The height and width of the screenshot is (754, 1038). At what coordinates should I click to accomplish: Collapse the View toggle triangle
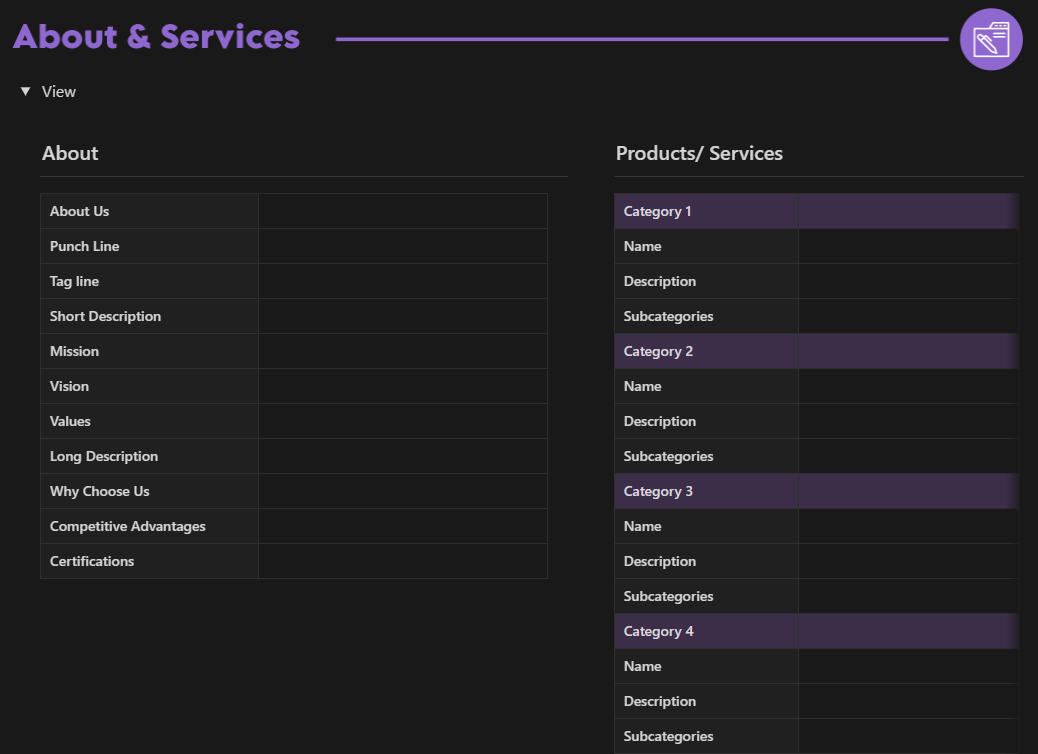[26, 92]
